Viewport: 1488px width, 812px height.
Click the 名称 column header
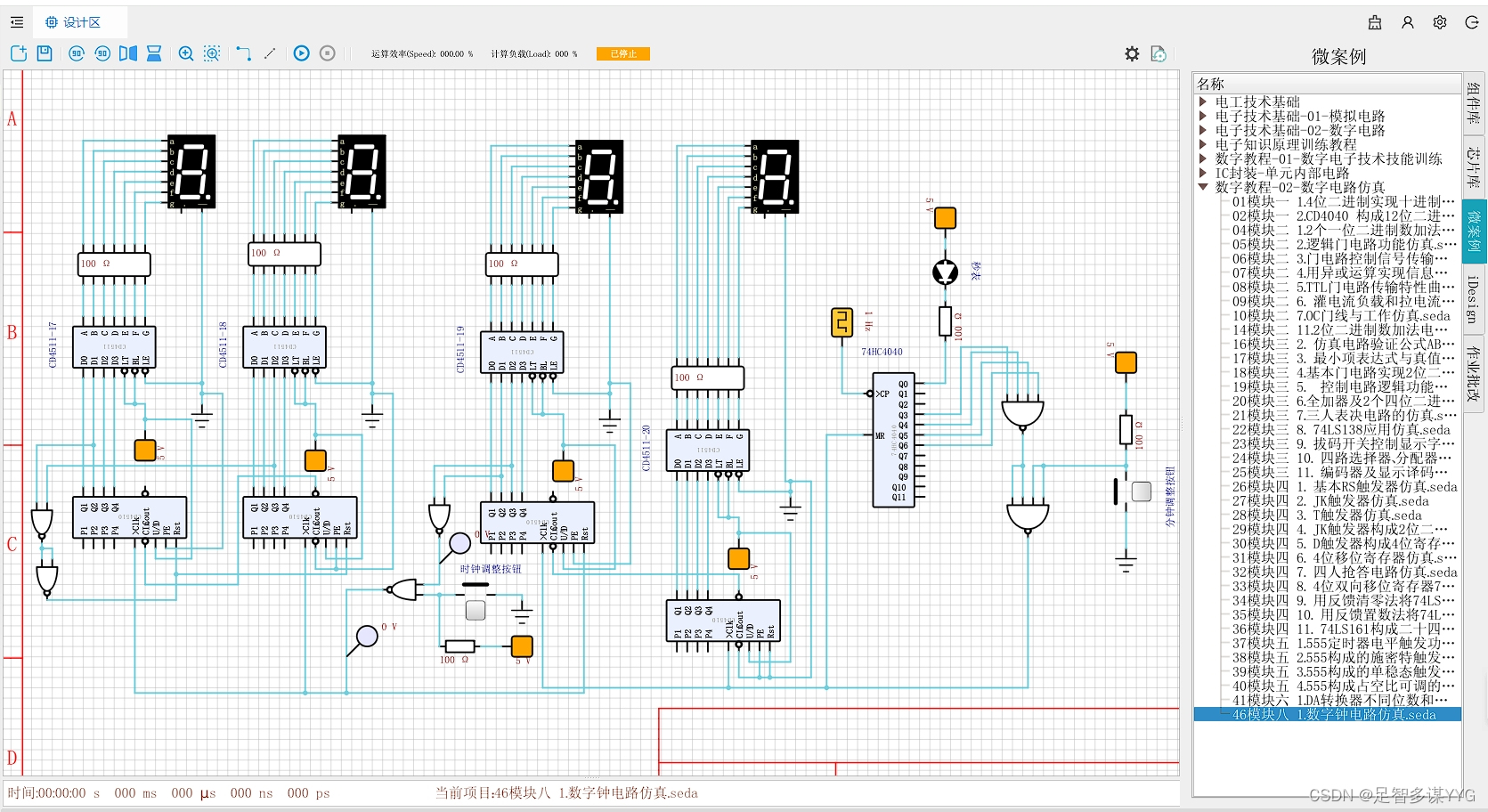coord(1327,83)
